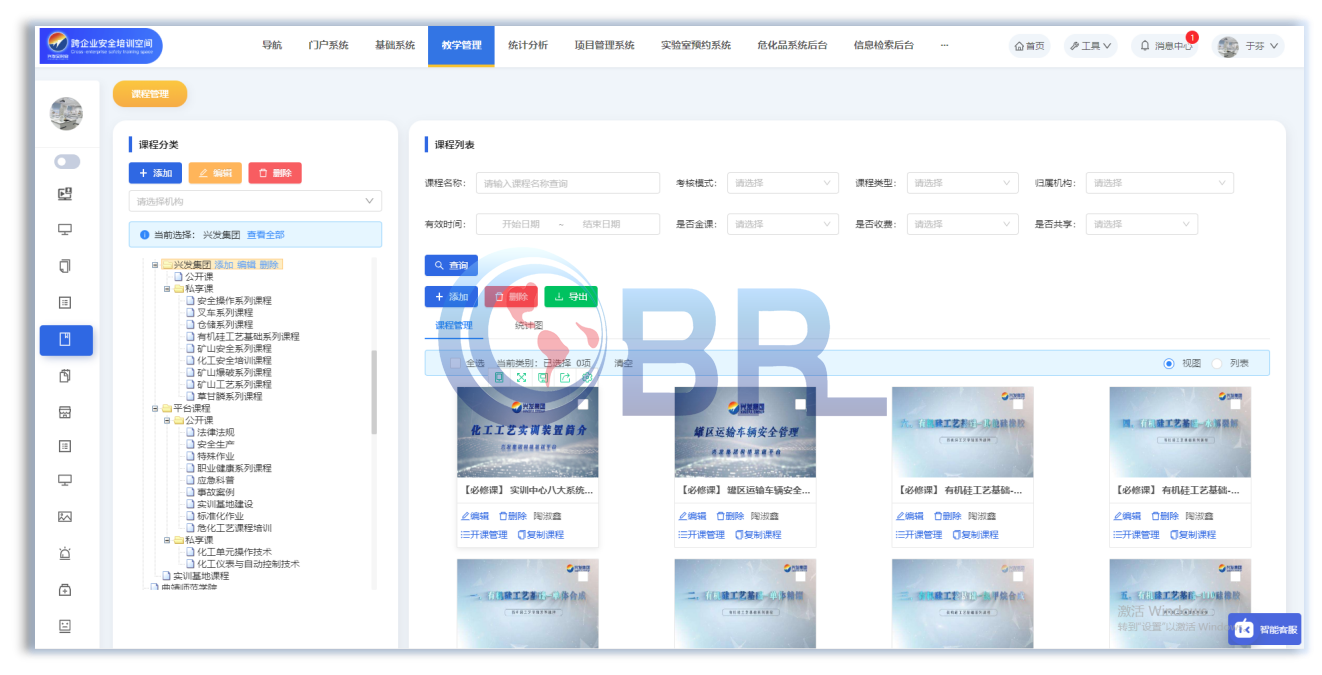This screenshot has height=675, width=1322.
Task: Open the 实验室预约系统 top menu
Action: coord(696,46)
